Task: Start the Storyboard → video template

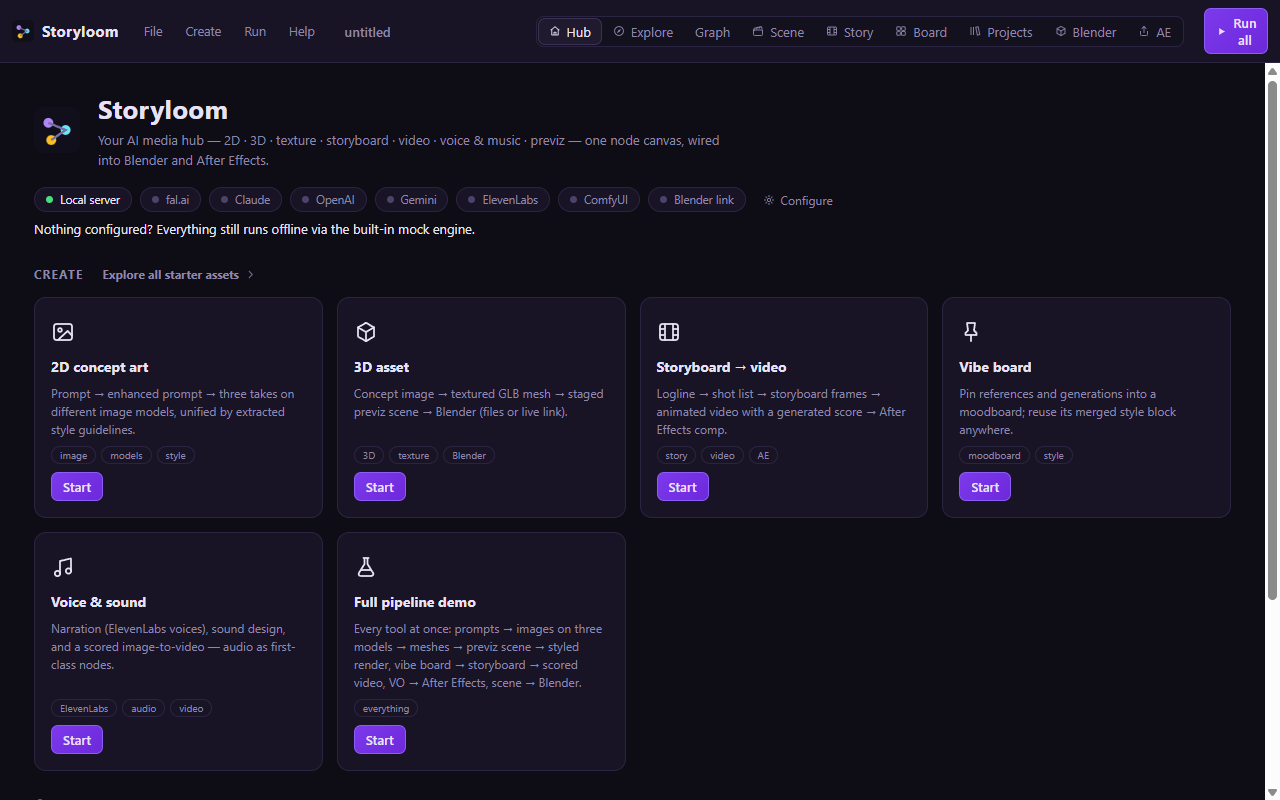Action: click(683, 487)
